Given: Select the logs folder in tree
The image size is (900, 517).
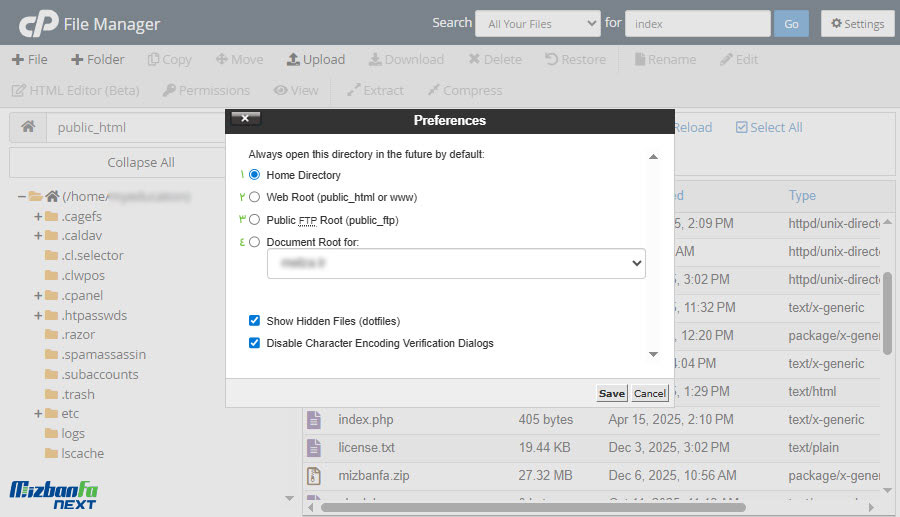Looking at the screenshot, I should coord(73,433).
